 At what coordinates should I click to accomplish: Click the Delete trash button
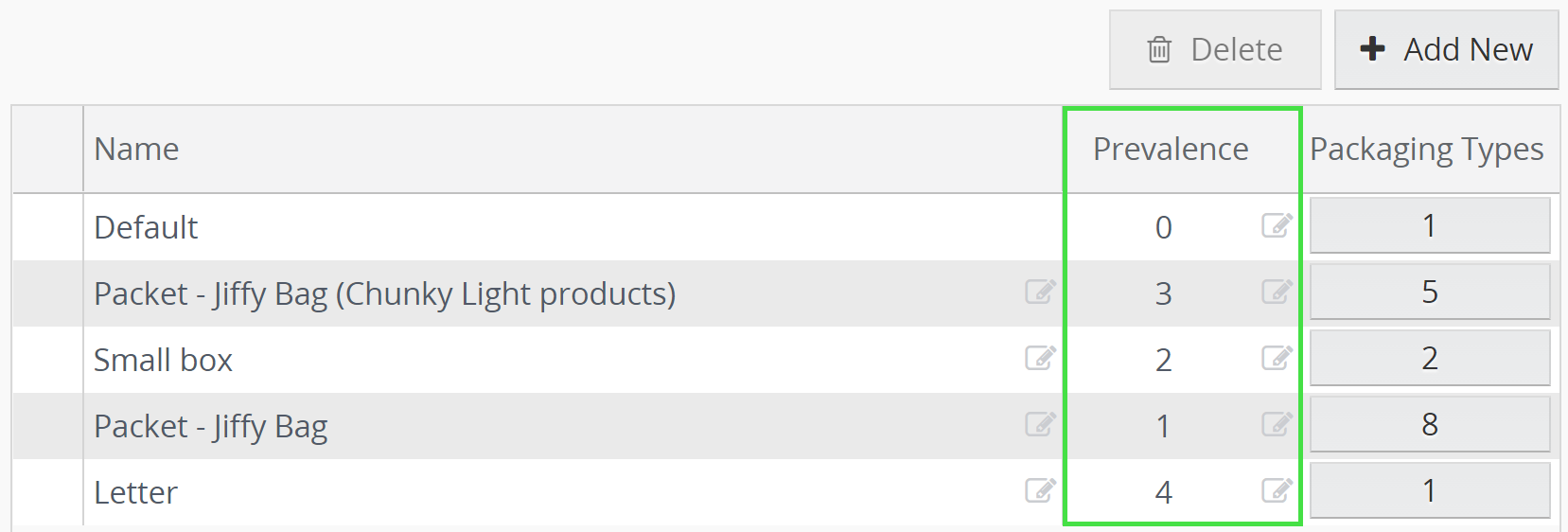[1215, 50]
